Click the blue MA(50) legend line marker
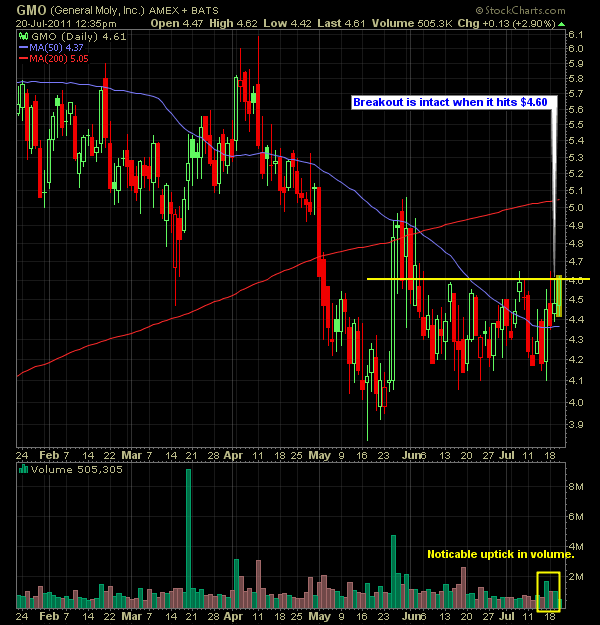Screen dimensions: 600x625 tap(23, 47)
